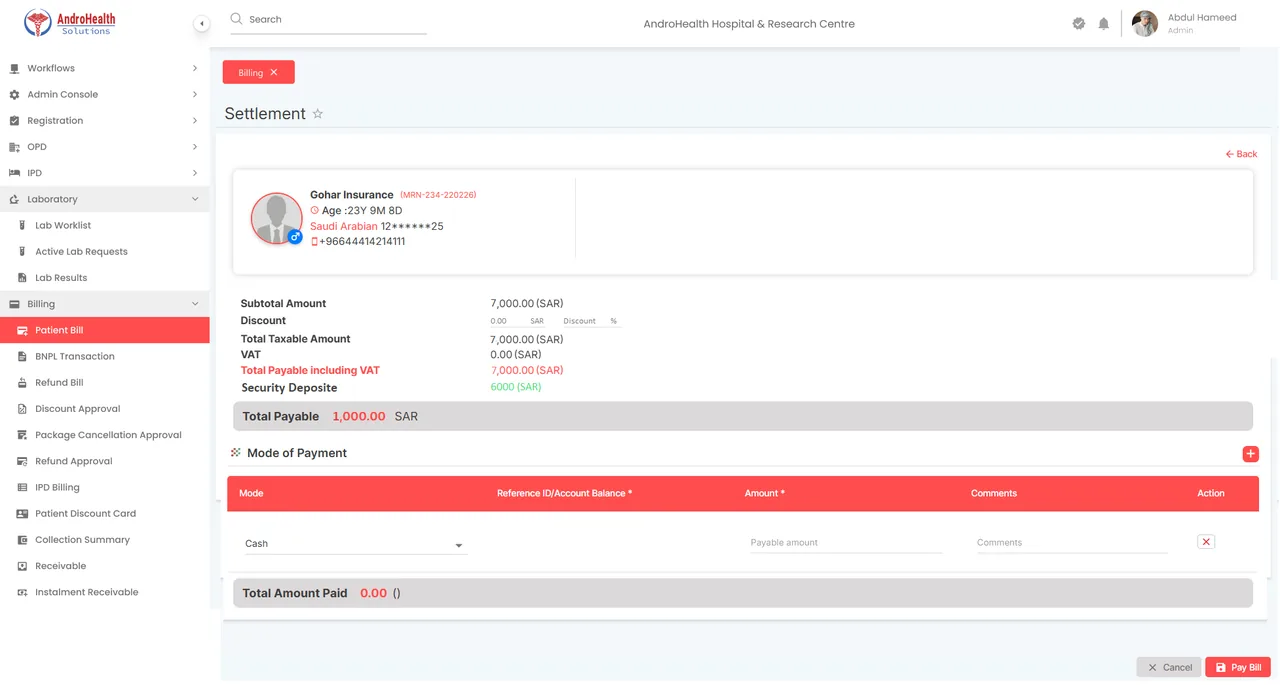Click the Discount percent field
1280x685 pixels.
click(591, 321)
